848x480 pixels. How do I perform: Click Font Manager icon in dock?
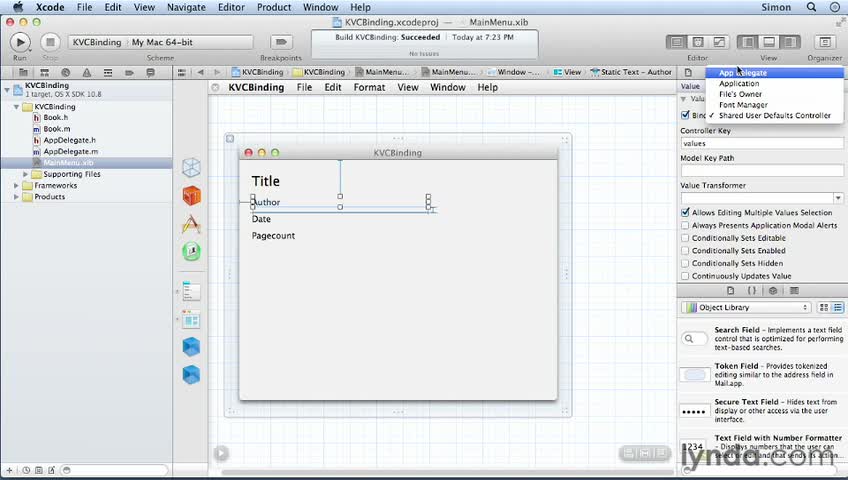pyautogui.click(x=191, y=251)
